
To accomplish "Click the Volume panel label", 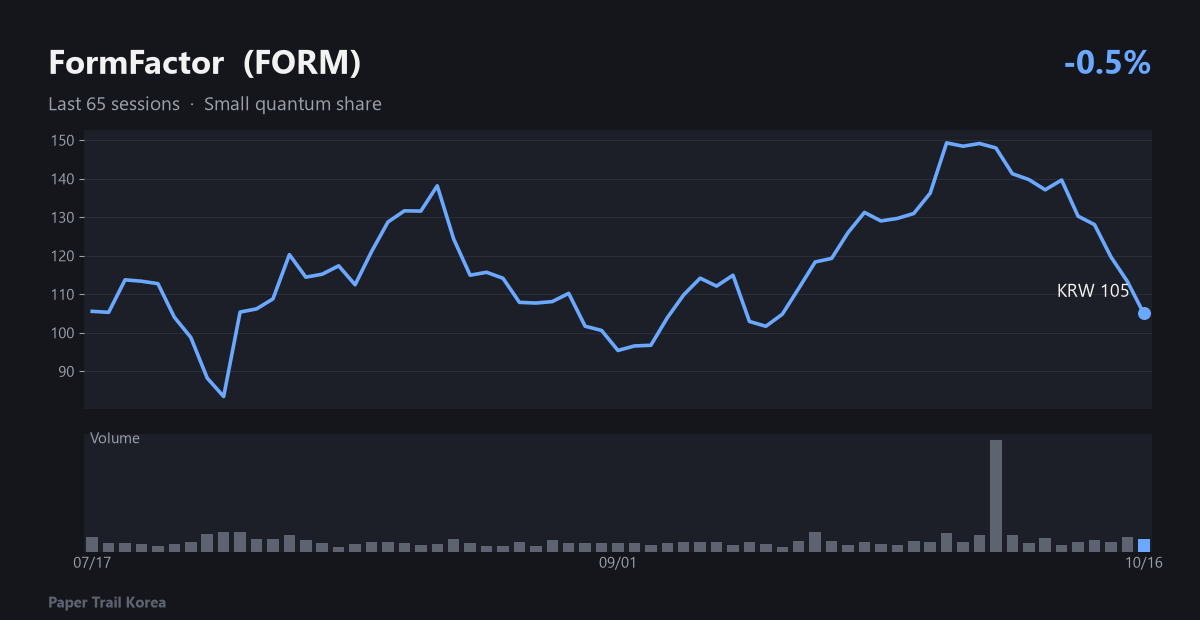I will click(x=115, y=438).
